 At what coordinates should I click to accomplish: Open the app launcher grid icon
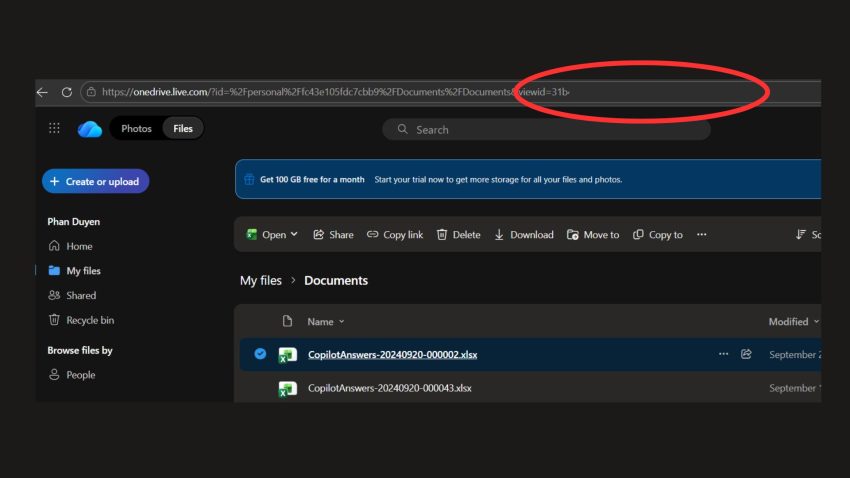54,128
